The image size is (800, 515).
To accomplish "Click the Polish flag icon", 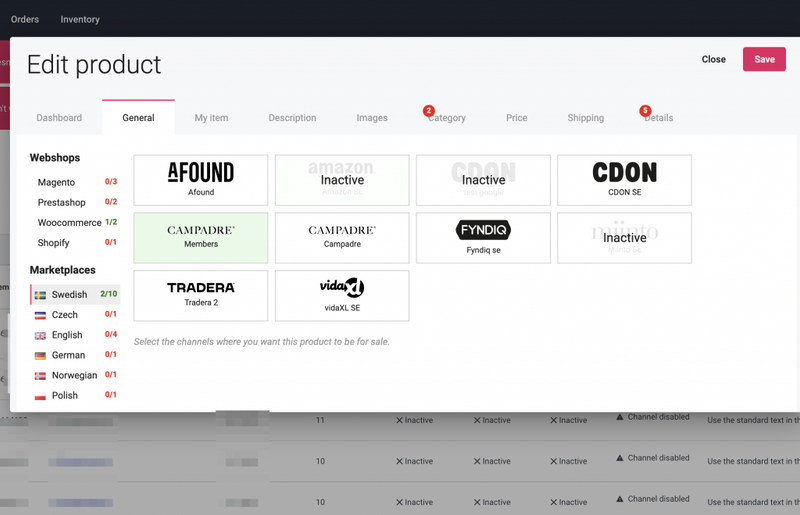I will pos(40,396).
